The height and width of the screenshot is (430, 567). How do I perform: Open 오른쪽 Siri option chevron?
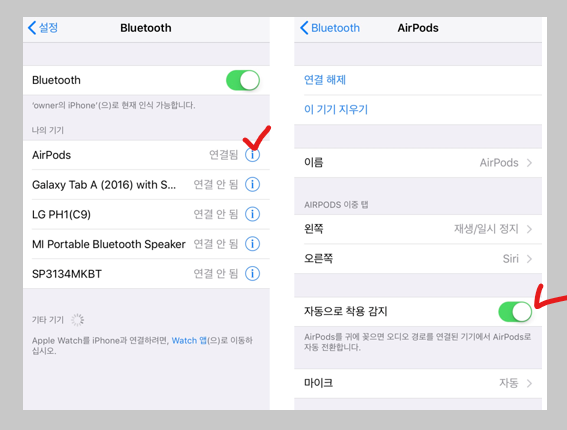point(529,259)
